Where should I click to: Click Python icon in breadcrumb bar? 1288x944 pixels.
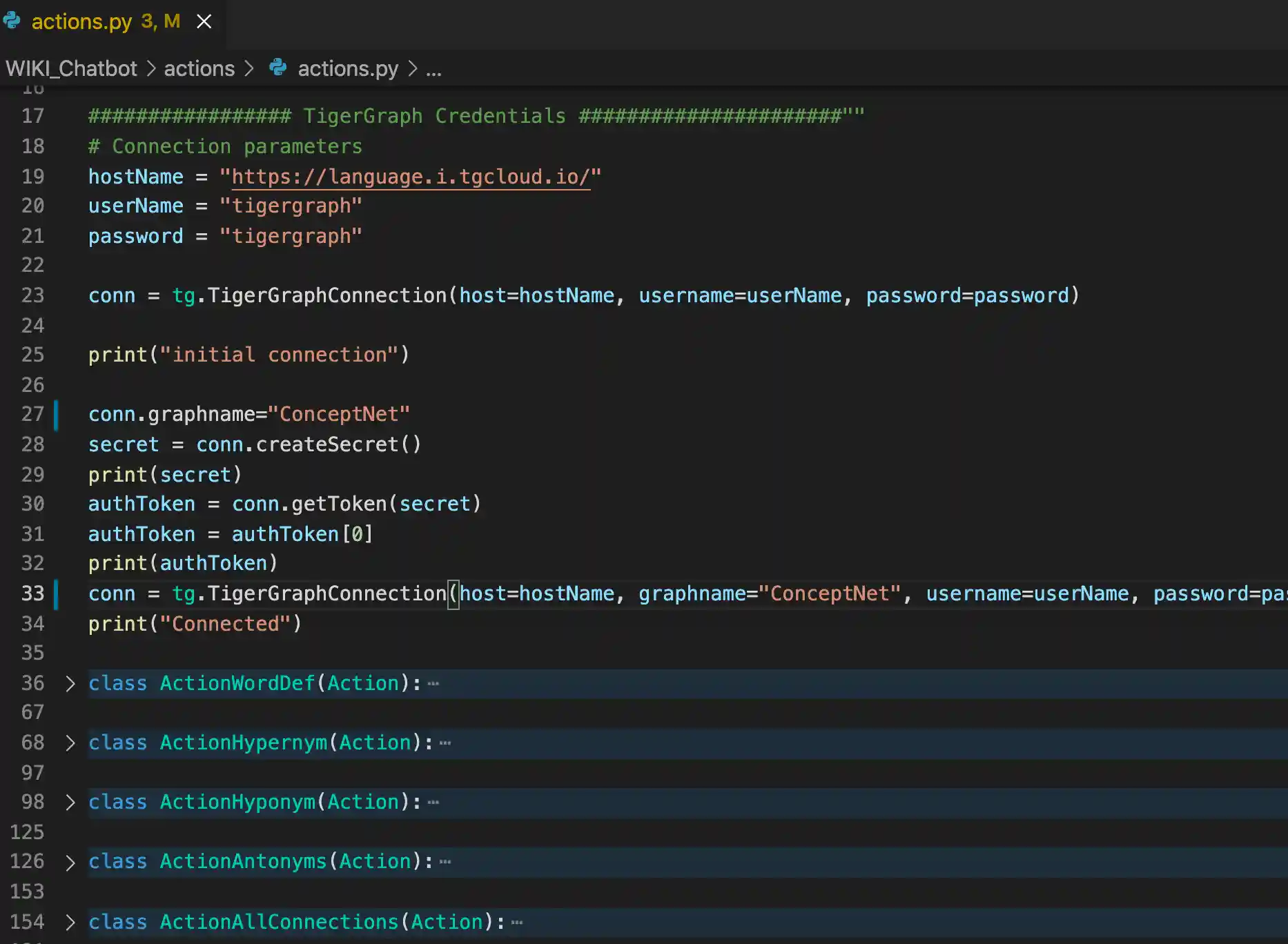(278, 68)
